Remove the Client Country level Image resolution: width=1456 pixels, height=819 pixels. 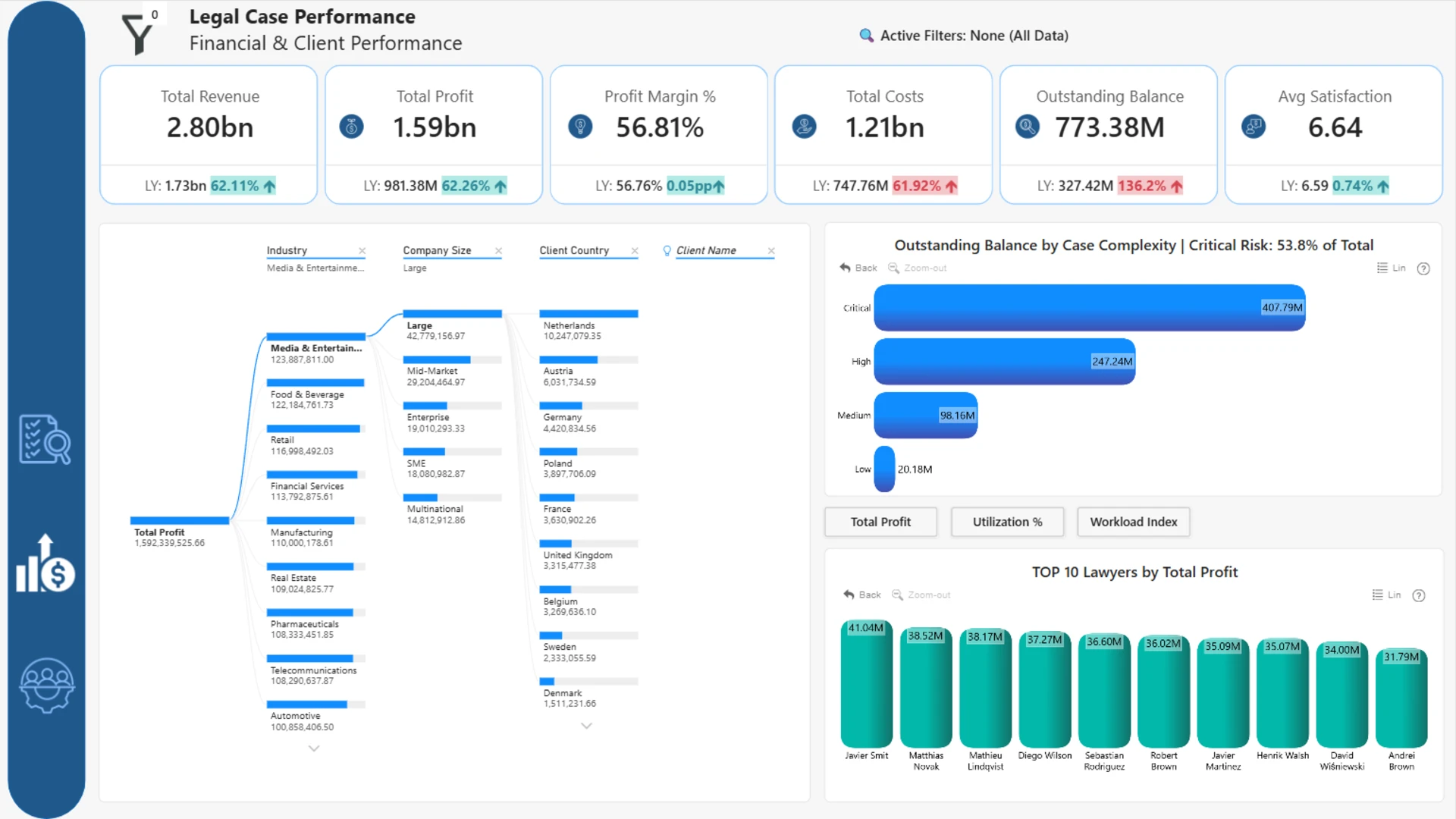coord(635,251)
